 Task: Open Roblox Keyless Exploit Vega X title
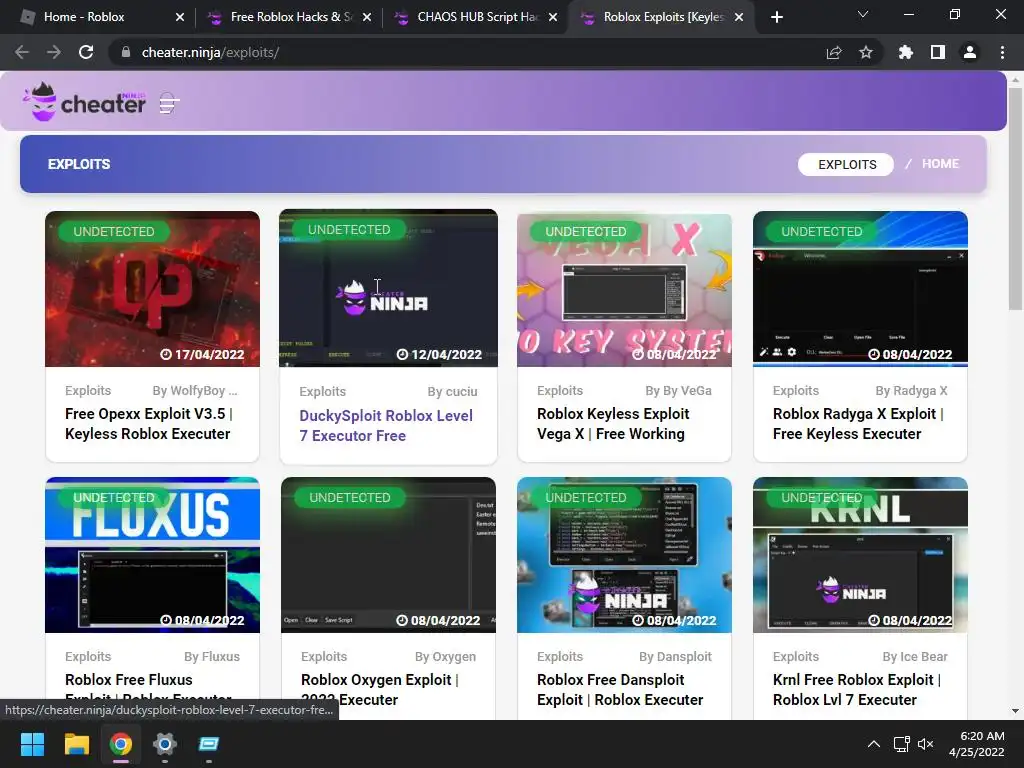(x=613, y=424)
